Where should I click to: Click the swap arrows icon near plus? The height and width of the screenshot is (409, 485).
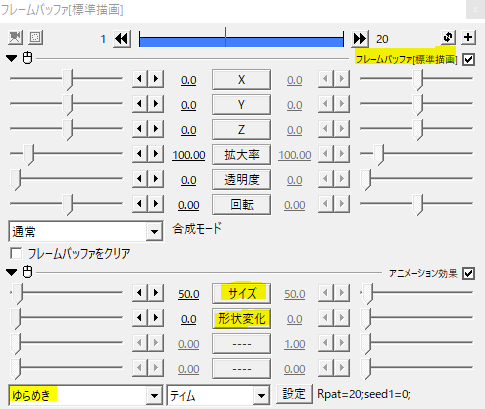point(448,37)
